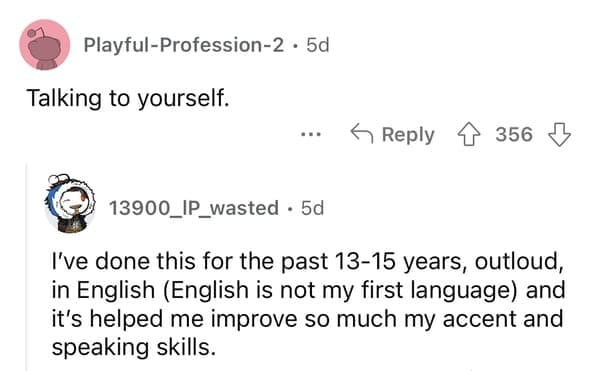Click the 356 vote score count
Viewport: 599px width, 371px height.
[x=514, y=134]
